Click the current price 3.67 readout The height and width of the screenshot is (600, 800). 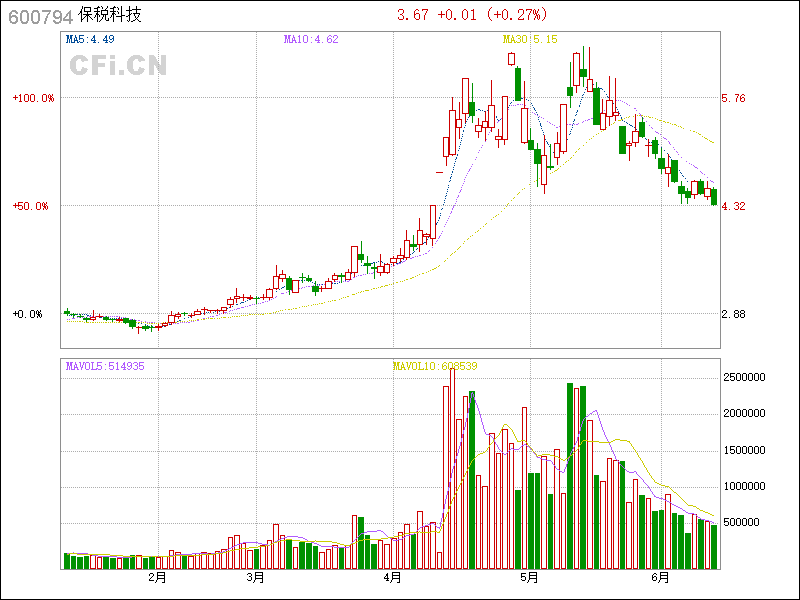pyautogui.click(x=413, y=15)
